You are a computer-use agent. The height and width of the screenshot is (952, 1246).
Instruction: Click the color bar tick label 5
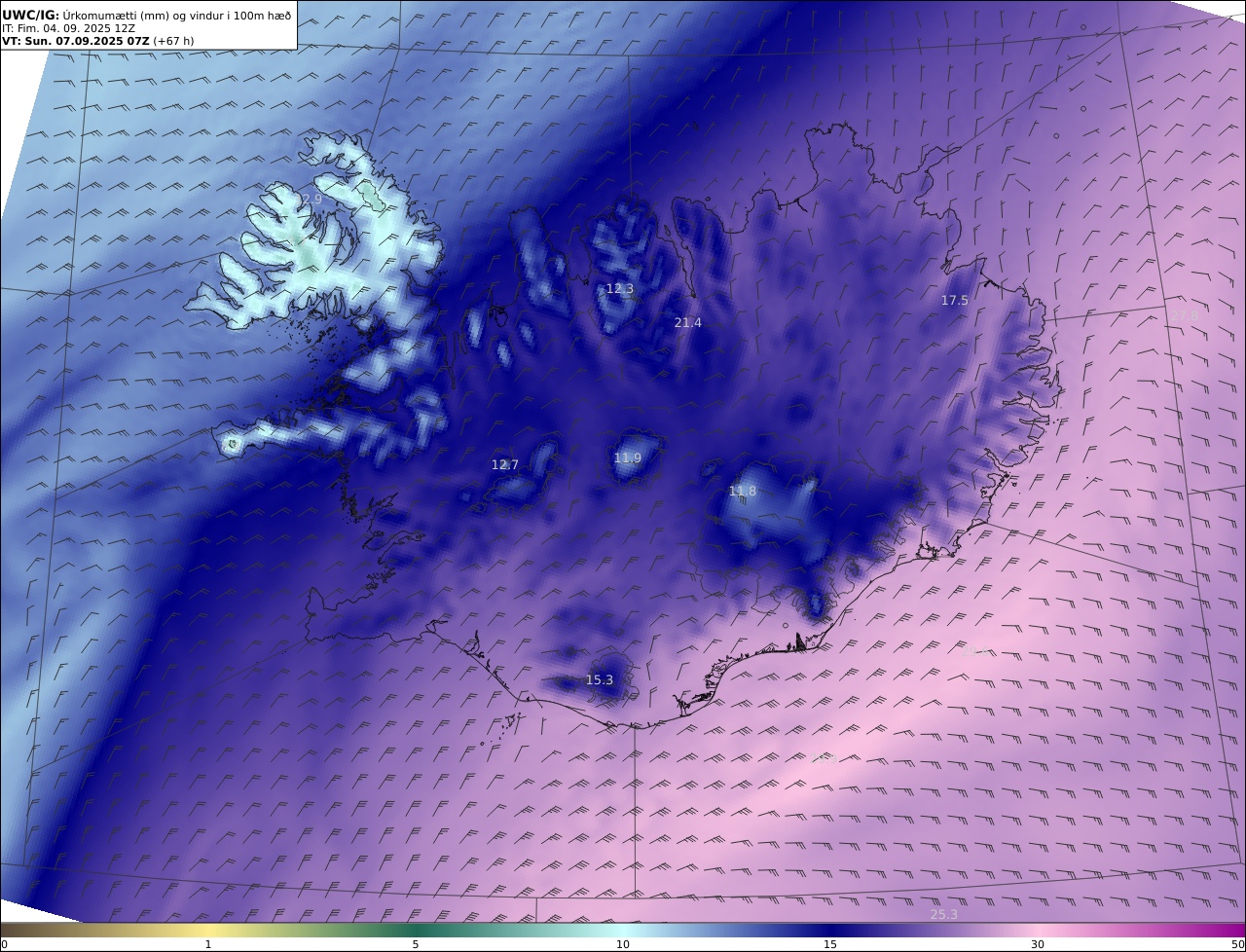pos(416,944)
